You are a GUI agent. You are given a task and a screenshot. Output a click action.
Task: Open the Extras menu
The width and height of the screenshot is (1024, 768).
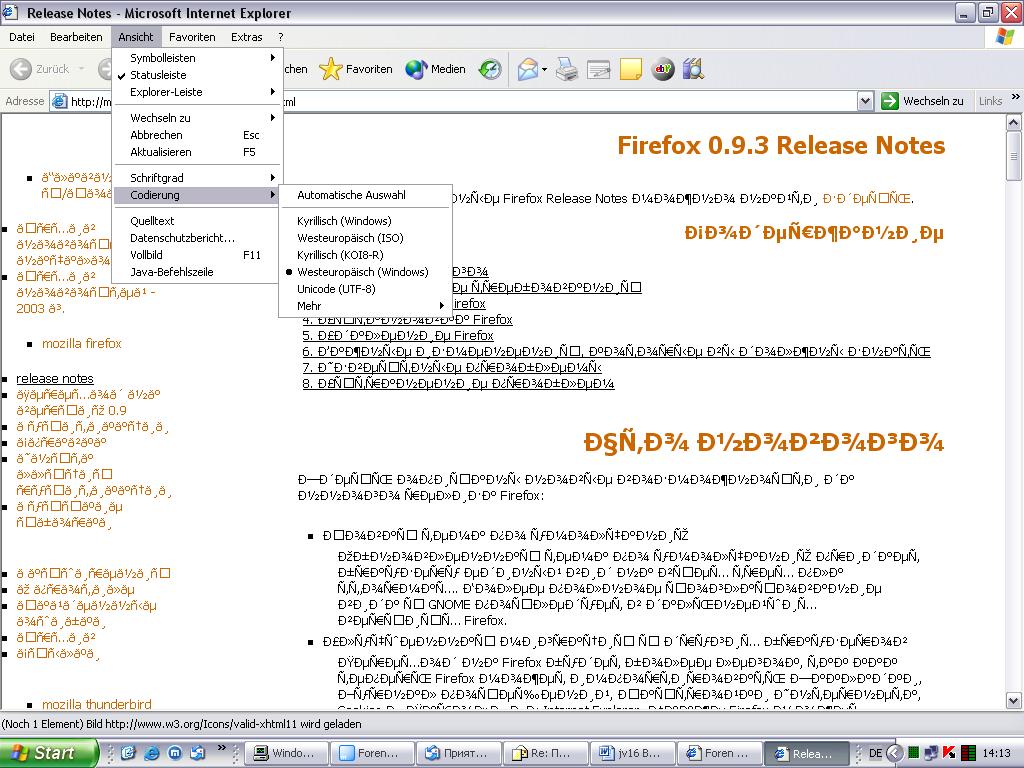[246, 37]
